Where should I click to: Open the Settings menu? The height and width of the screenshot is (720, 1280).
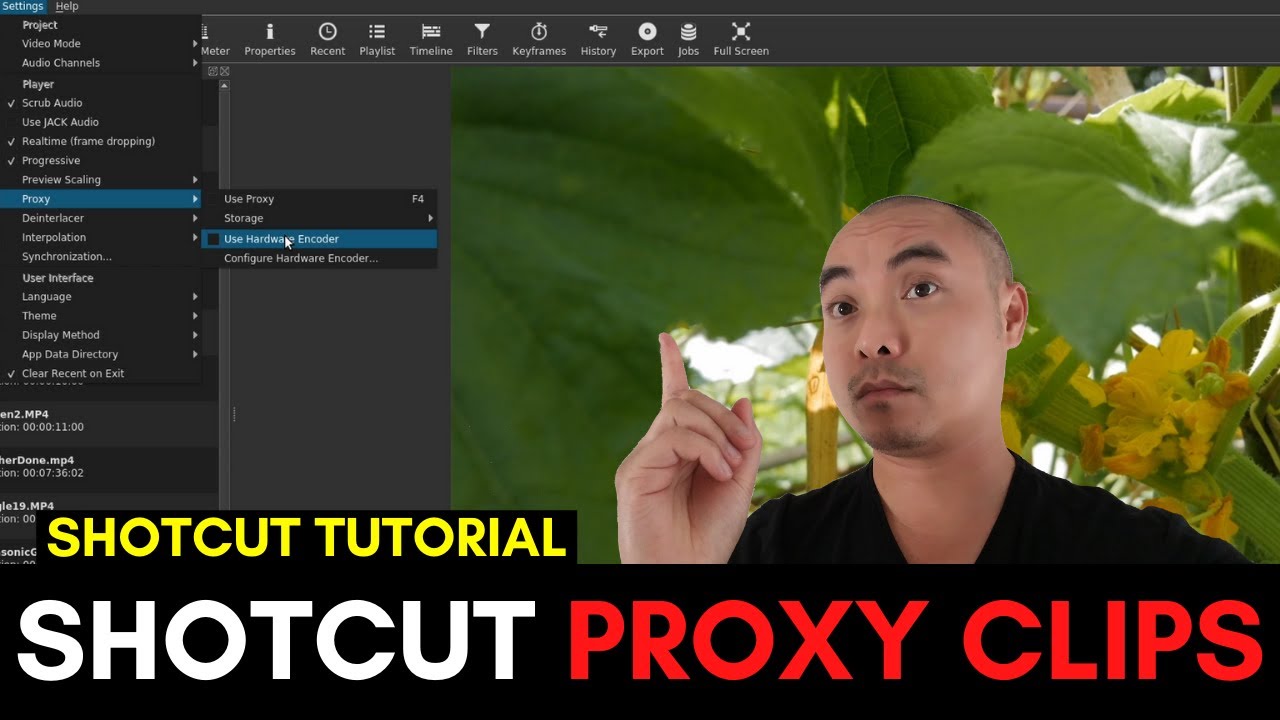(x=22, y=6)
